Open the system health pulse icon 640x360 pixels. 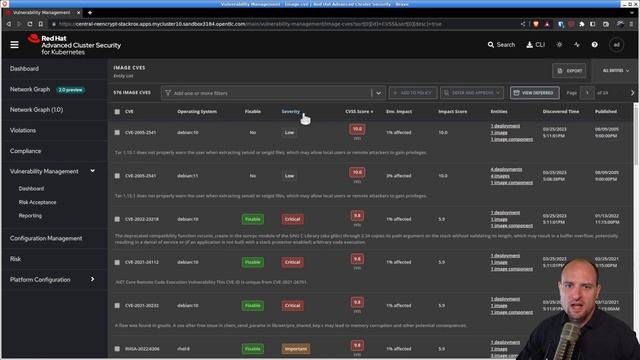pyautogui.click(x=577, y=44)
